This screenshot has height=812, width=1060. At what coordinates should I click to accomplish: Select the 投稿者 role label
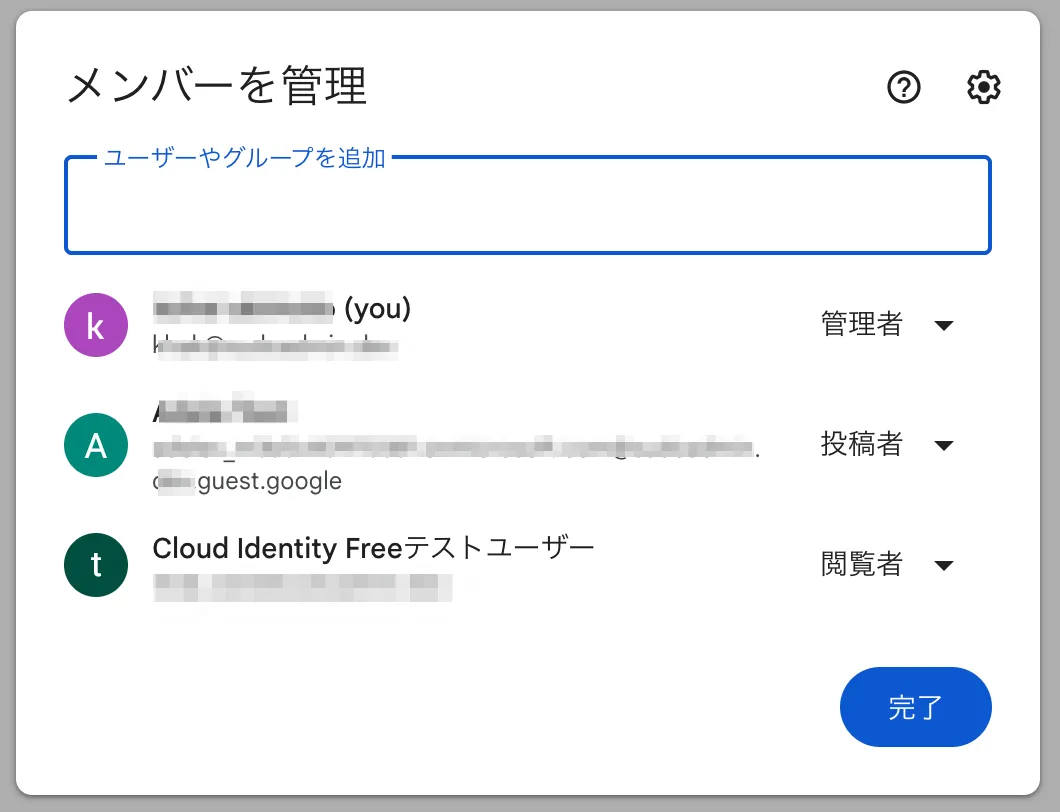tap(862, 445)
